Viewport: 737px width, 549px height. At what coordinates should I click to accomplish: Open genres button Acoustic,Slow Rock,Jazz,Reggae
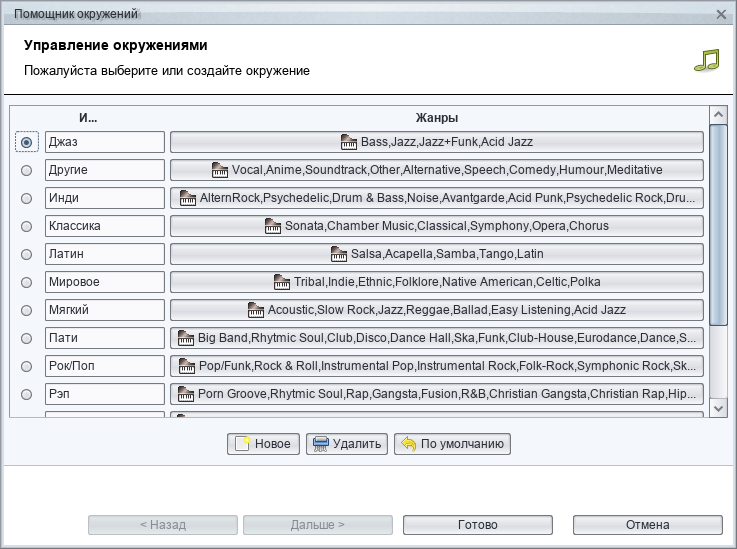[437, 310]
